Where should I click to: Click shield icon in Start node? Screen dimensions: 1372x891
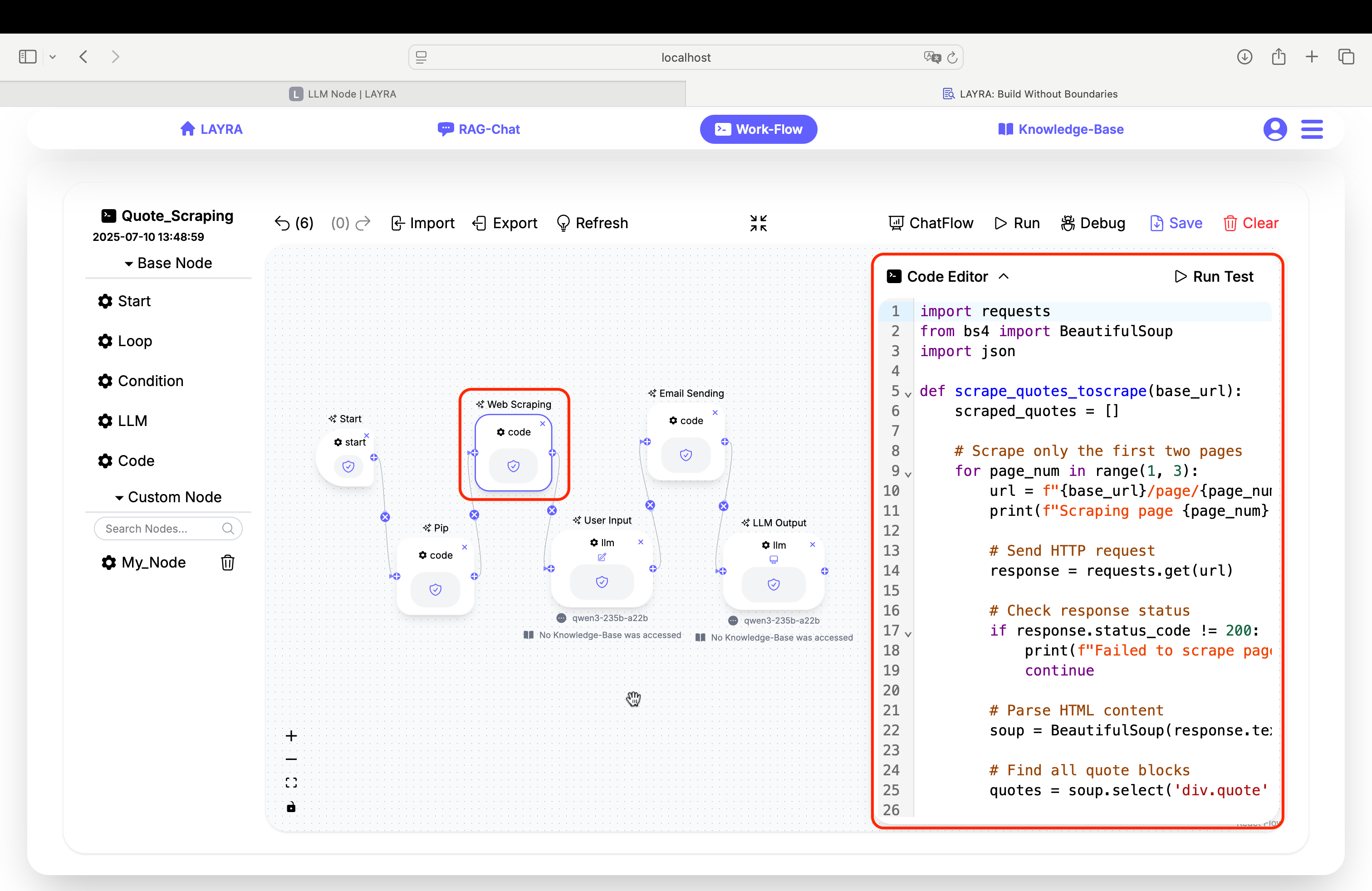[348, 466]
